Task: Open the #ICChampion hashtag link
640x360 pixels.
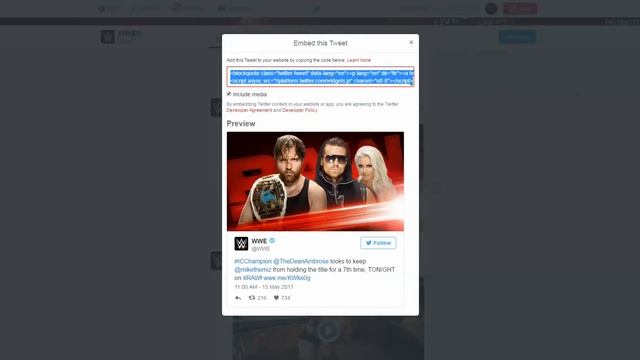Action: point(253,261)
